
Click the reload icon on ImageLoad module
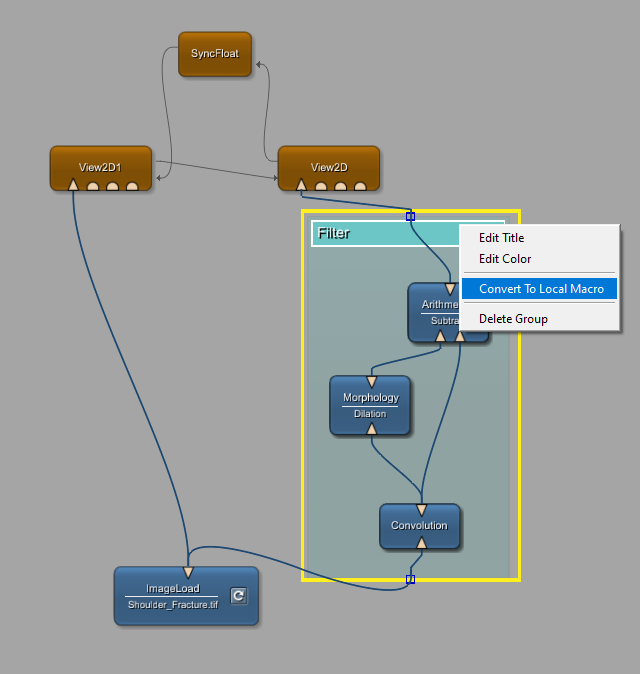tap(238, 596)
